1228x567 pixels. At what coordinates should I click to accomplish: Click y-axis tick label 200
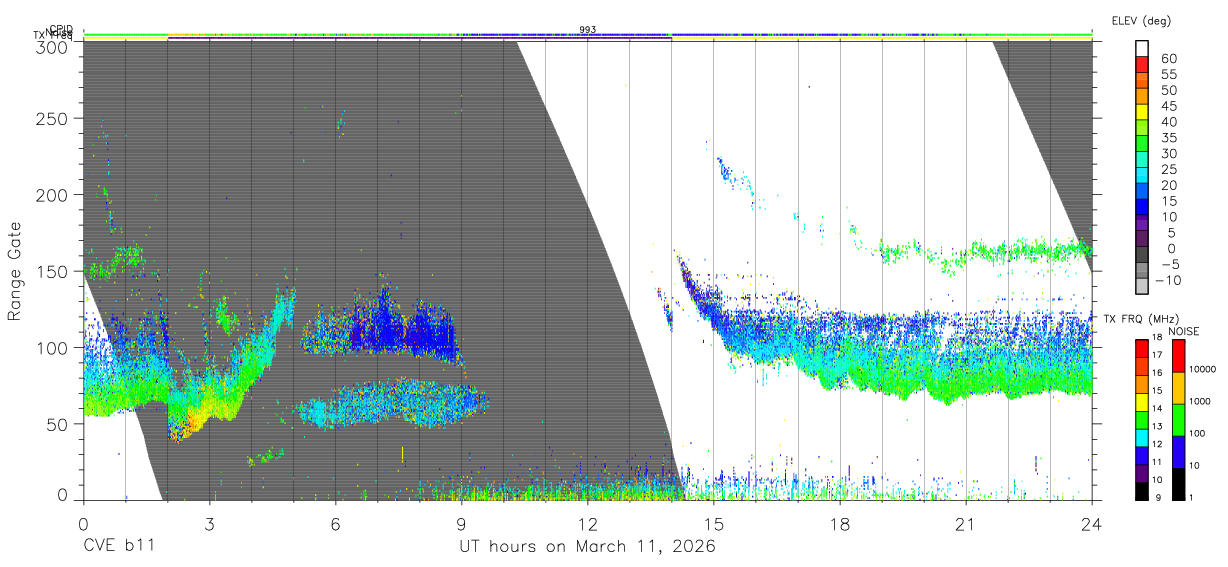52,195
